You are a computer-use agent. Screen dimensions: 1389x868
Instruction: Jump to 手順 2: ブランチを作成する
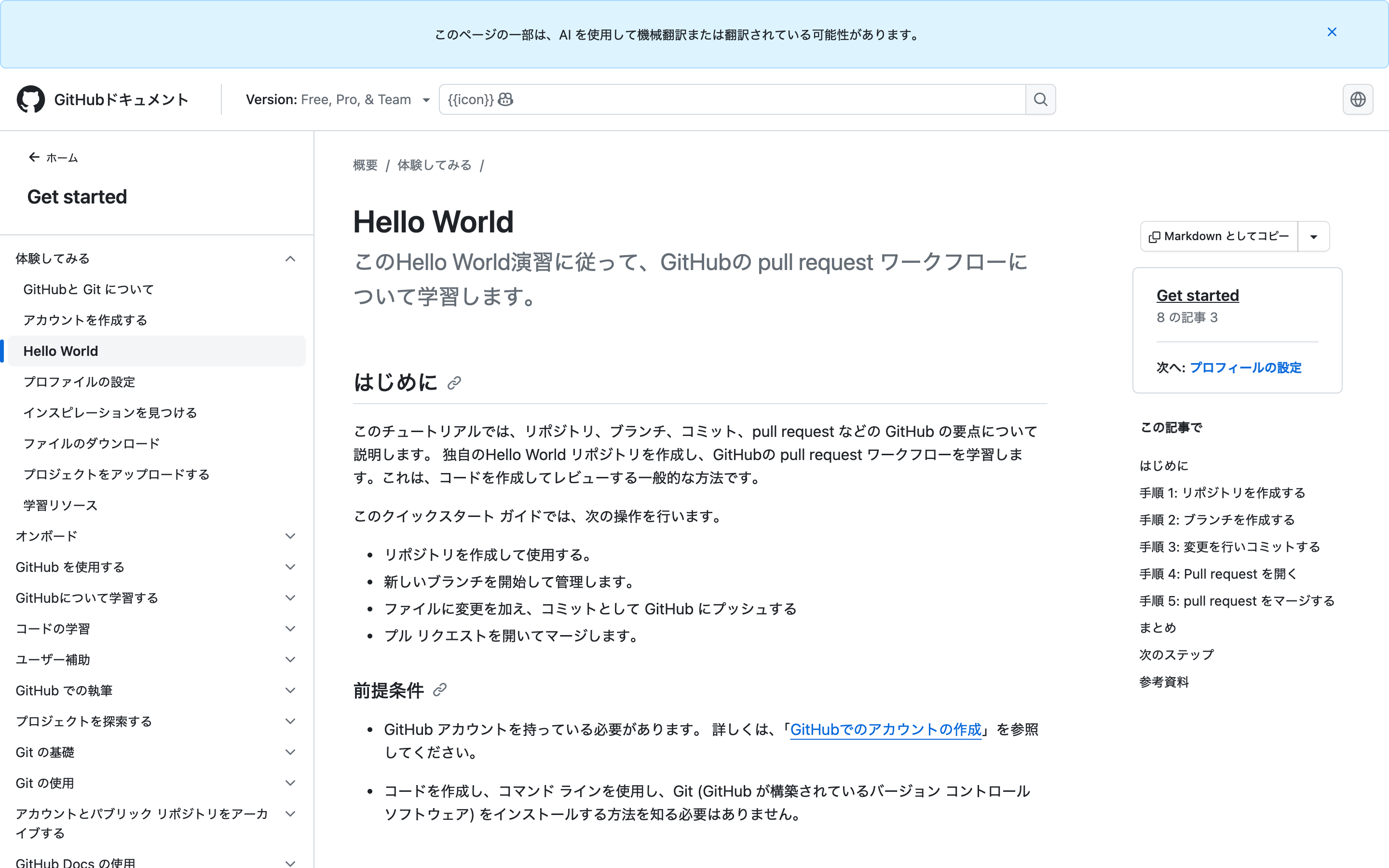pyautogui.click(x=1217, y=519)
